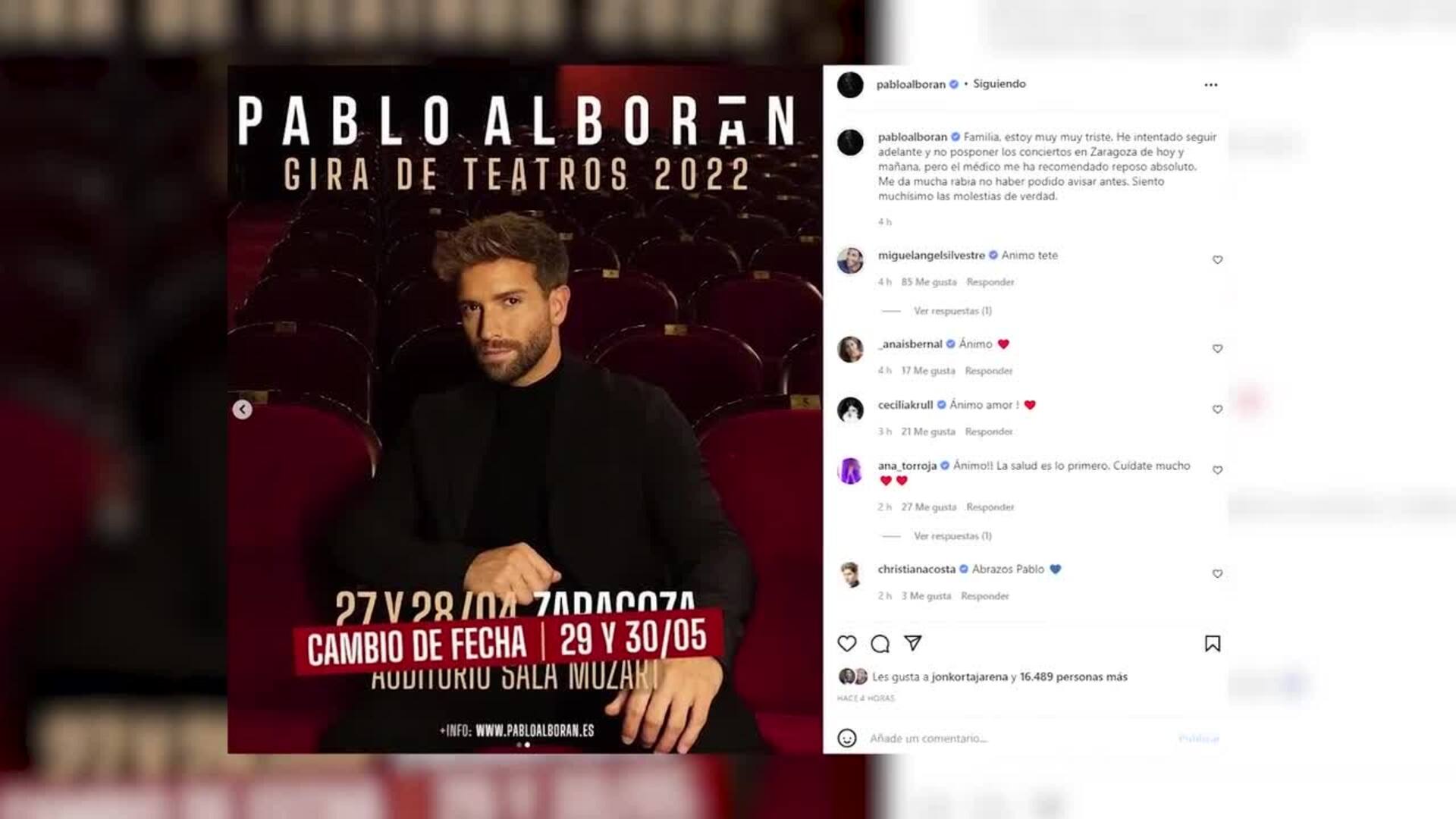Open jonkortajarena's profile link

tap(969, 676)
